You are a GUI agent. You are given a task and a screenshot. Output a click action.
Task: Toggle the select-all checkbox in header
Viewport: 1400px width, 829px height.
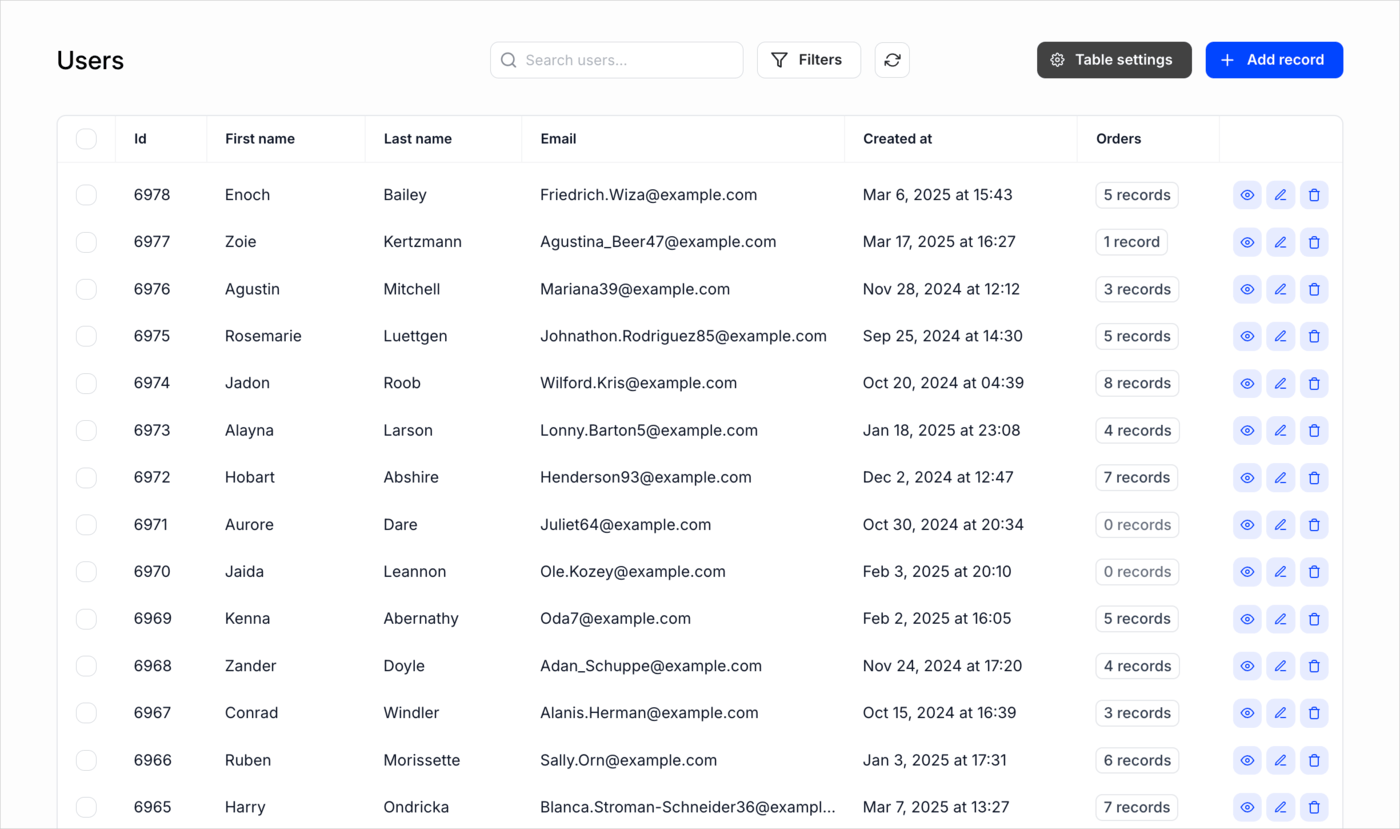(x=87, y=139)
